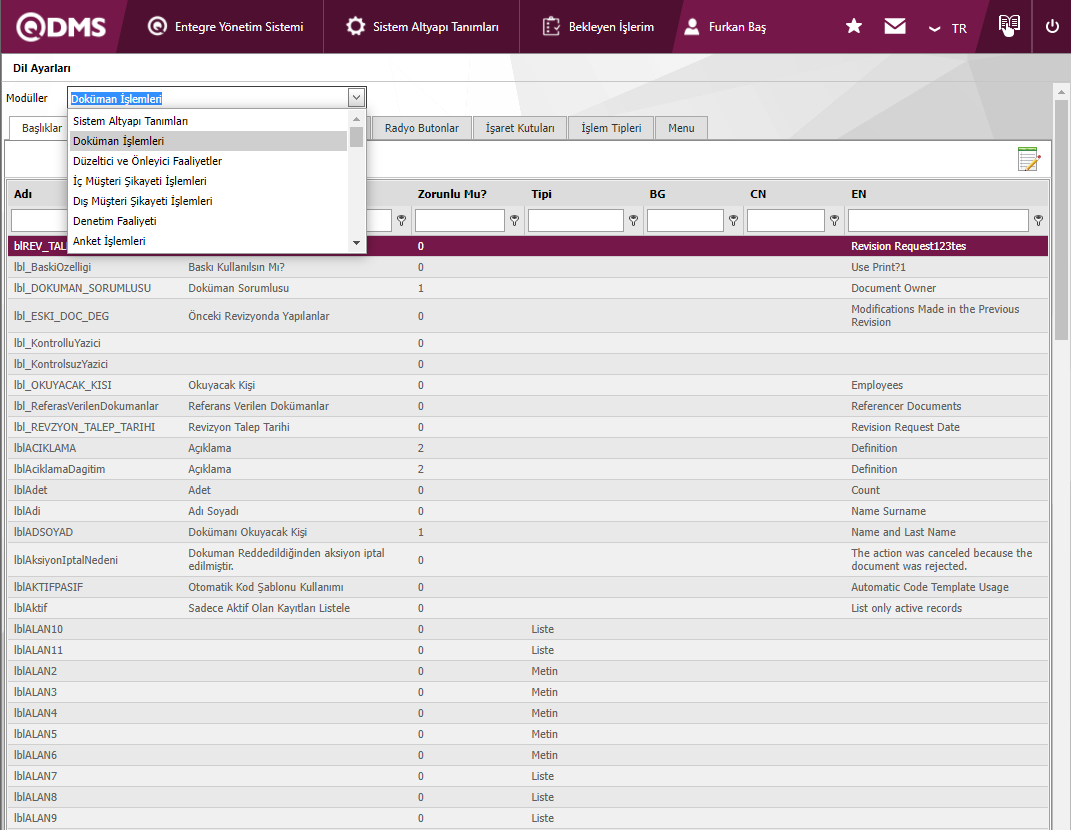Image resolution: width=1071 pixels, height=831 pixels.
Task: Sort by the Zorunlu Mu? column header
Action: (452, 194)
